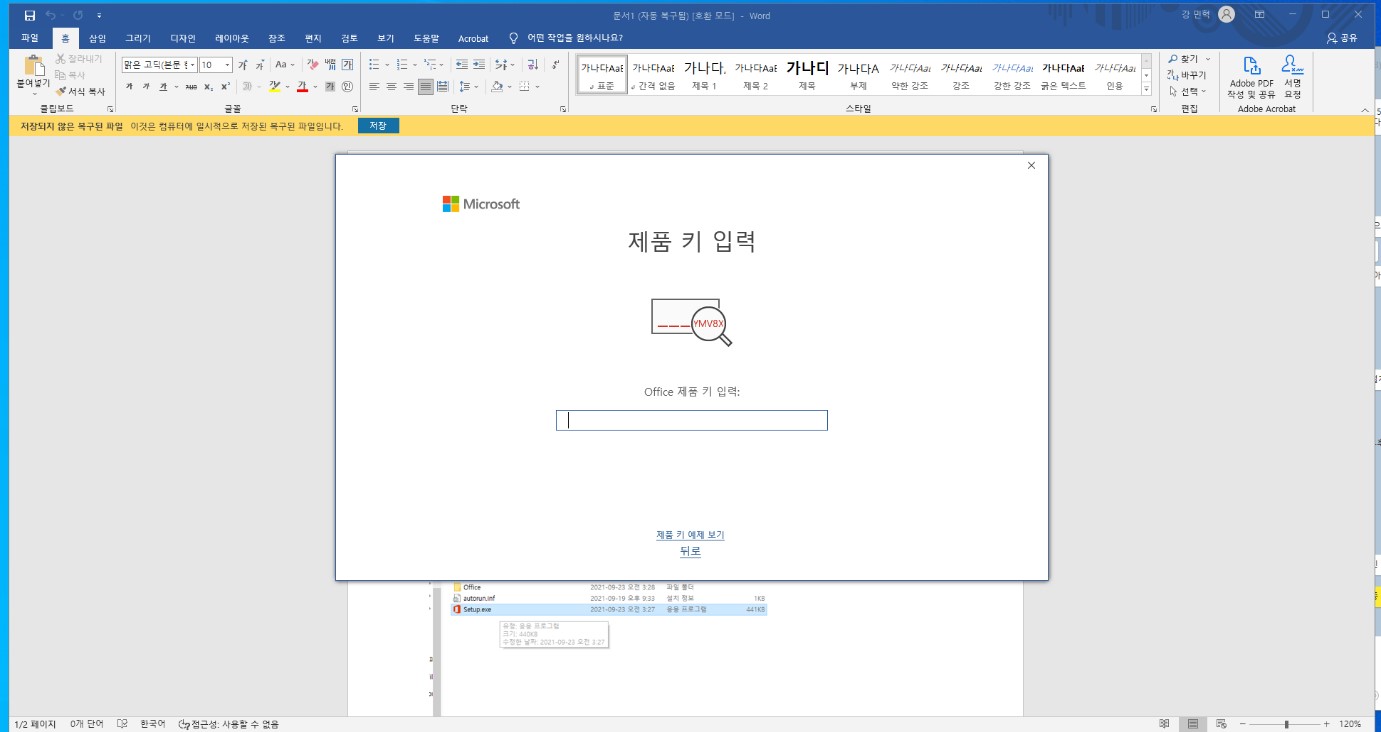Click the text highlight color pen icon
The width and height of the screenshot is (1381, 732).
274,87
